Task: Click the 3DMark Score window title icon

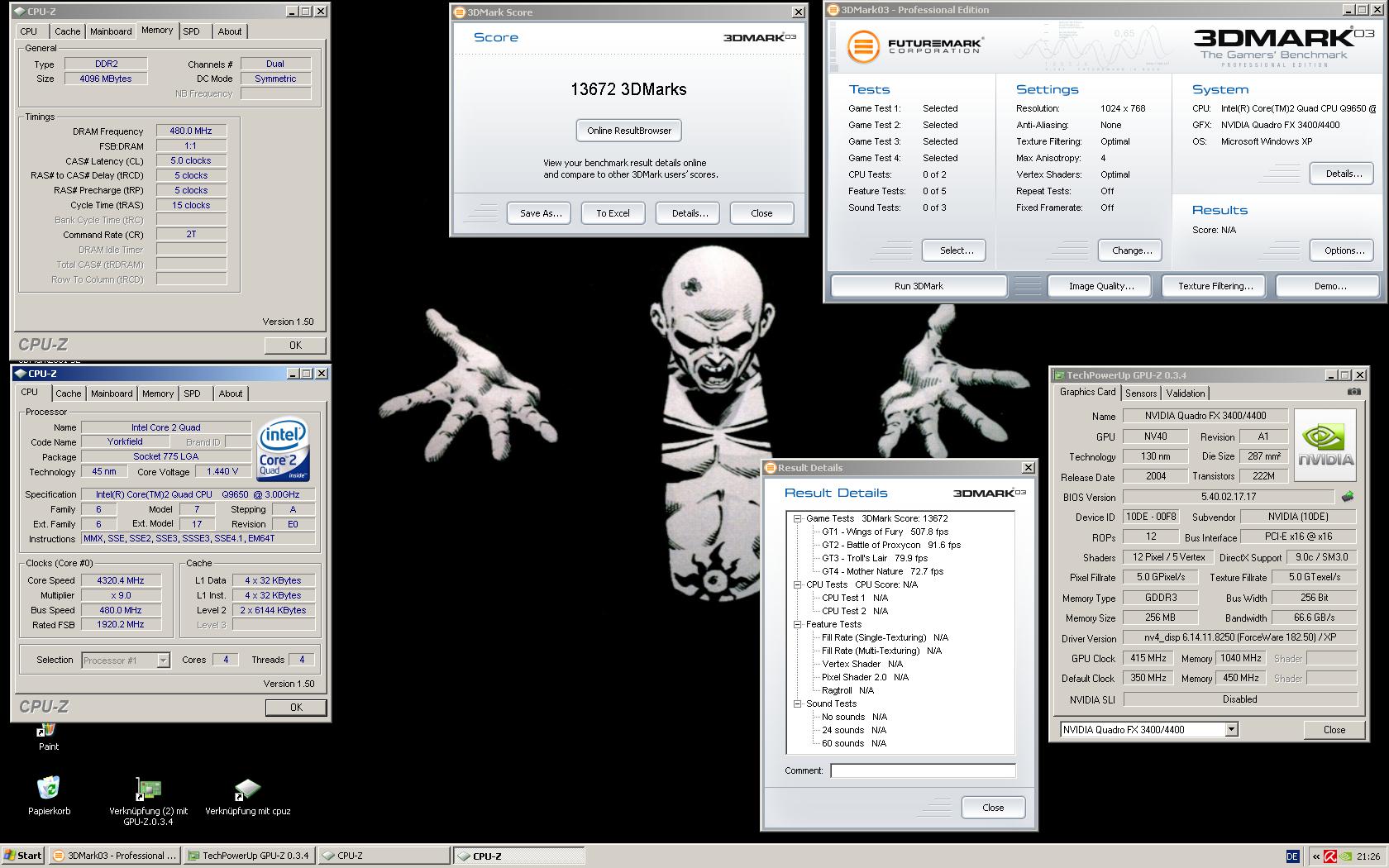Action: 460,12
